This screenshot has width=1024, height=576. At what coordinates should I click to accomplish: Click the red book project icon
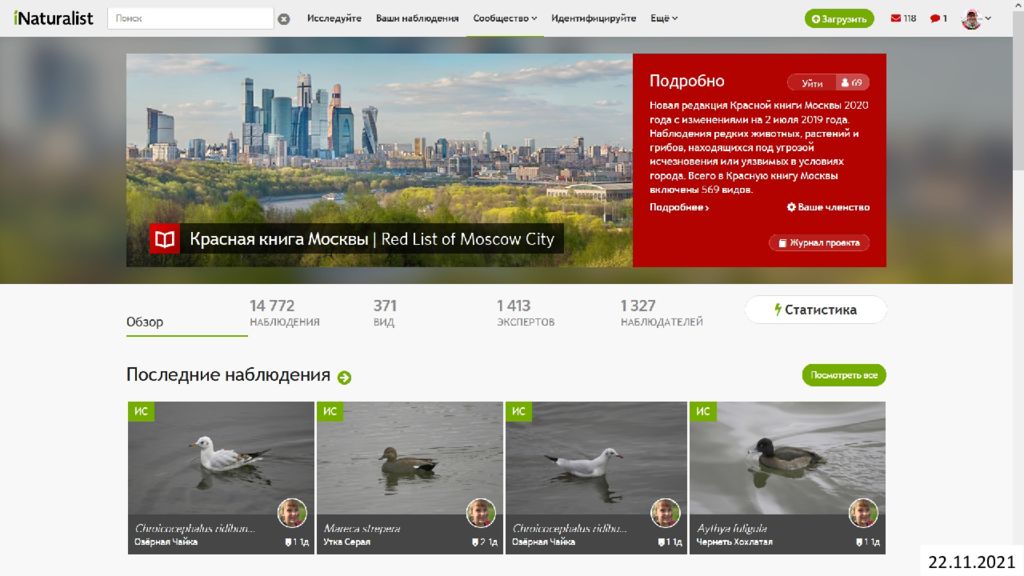(165, 239)
